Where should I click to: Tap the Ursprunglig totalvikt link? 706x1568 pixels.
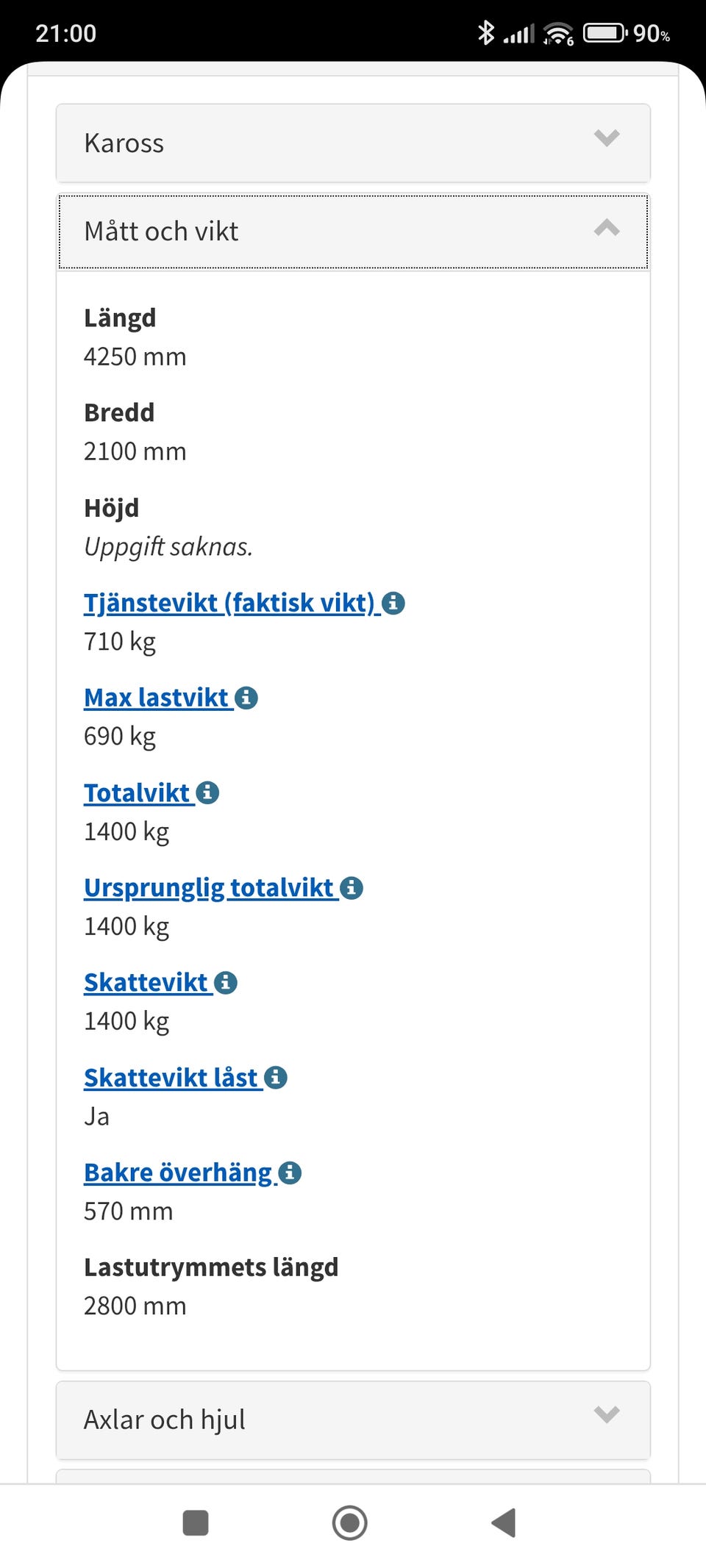coord(209,888)
